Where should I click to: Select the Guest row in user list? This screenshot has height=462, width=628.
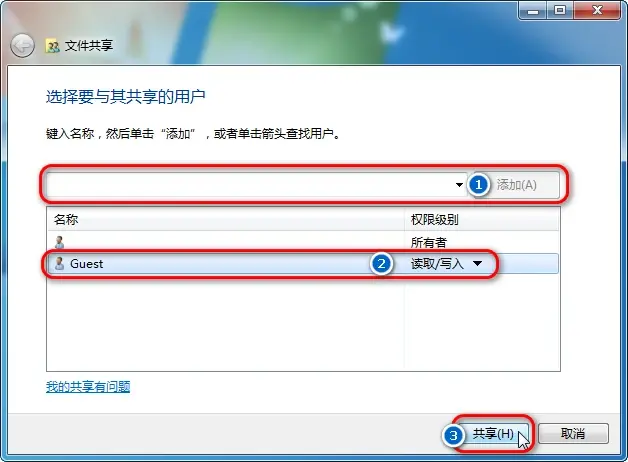point(303,263)
